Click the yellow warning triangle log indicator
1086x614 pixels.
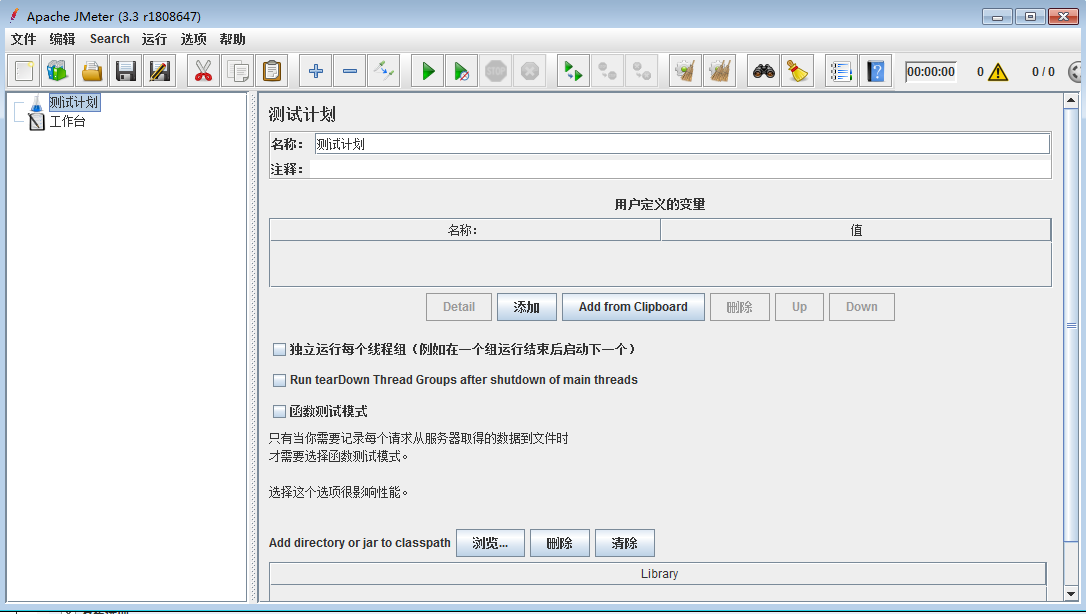tap(998, 71)
